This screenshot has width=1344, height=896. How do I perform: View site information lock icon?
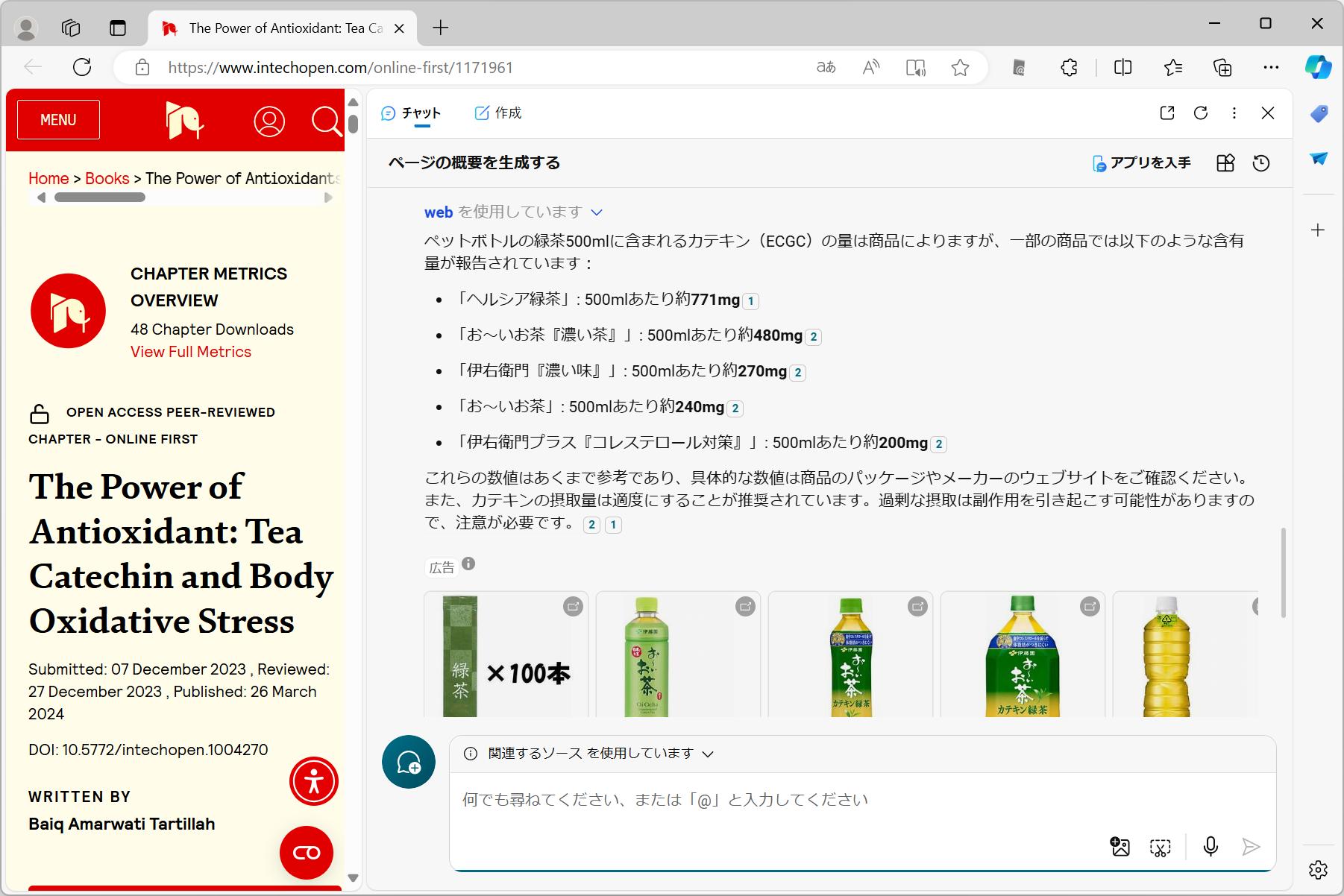142,68
